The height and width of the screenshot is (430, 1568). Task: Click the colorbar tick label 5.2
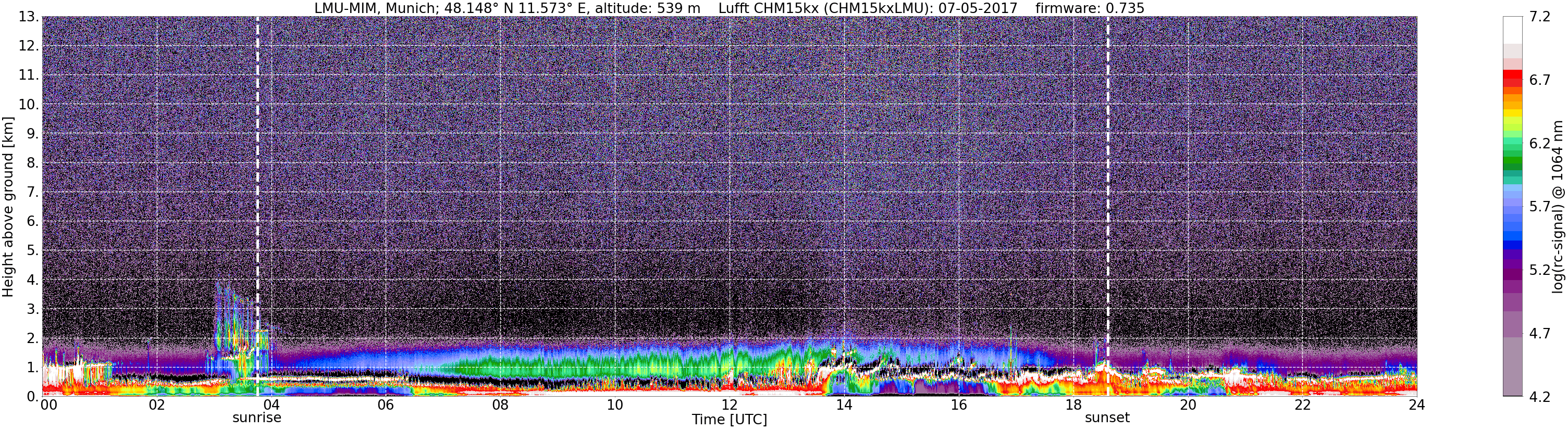pos(1540,270)
